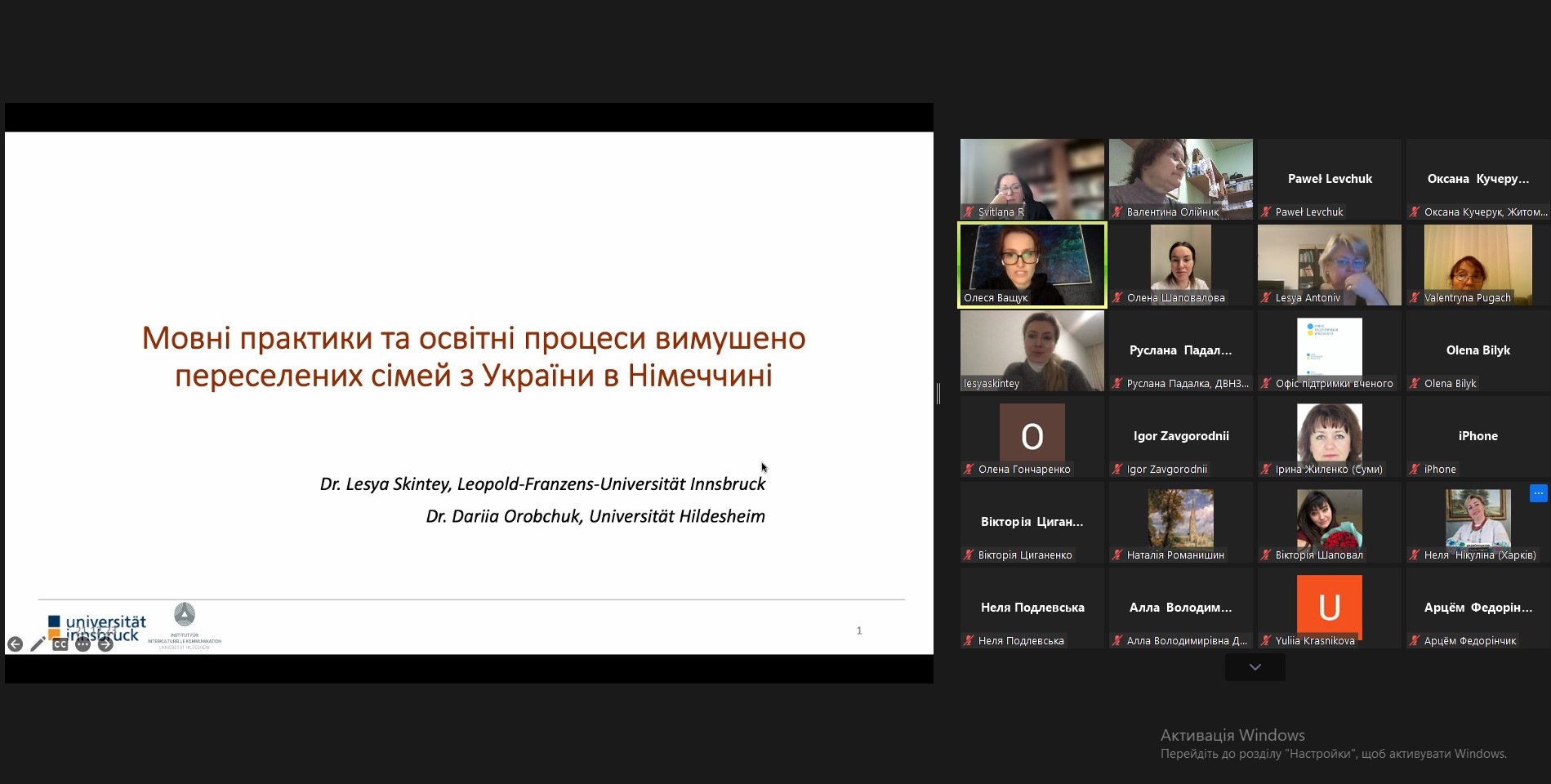
Task: Click Олена Гончаренко avatar tile
Action: pyautogui.click(x=1032, y=436)
